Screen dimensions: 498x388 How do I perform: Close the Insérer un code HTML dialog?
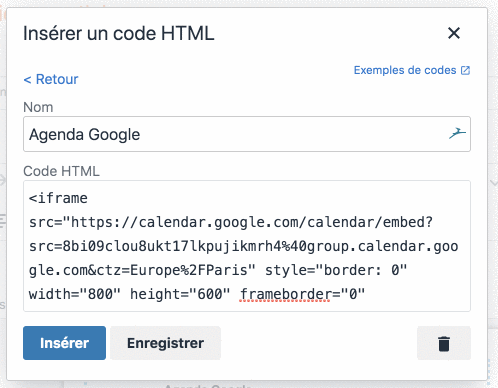tap(454, 33)
